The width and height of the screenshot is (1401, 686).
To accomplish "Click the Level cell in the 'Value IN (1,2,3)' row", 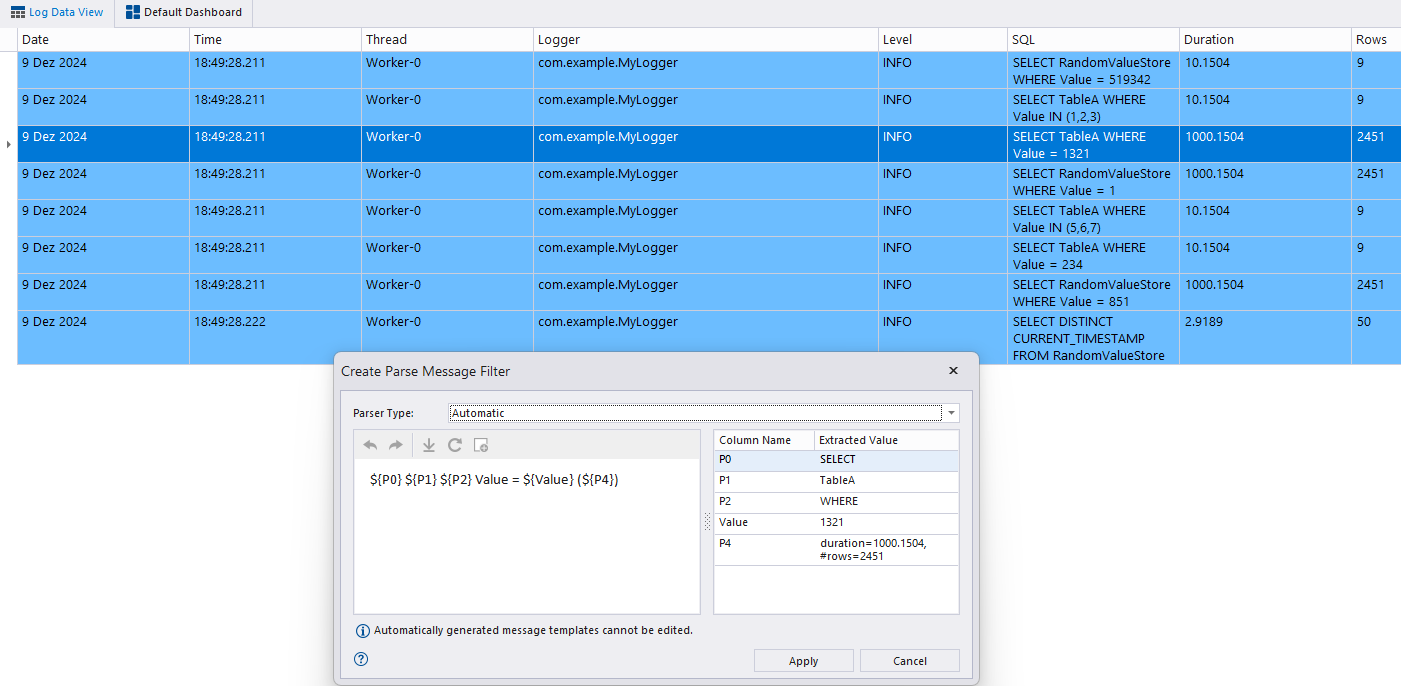I will click(943, 108).
